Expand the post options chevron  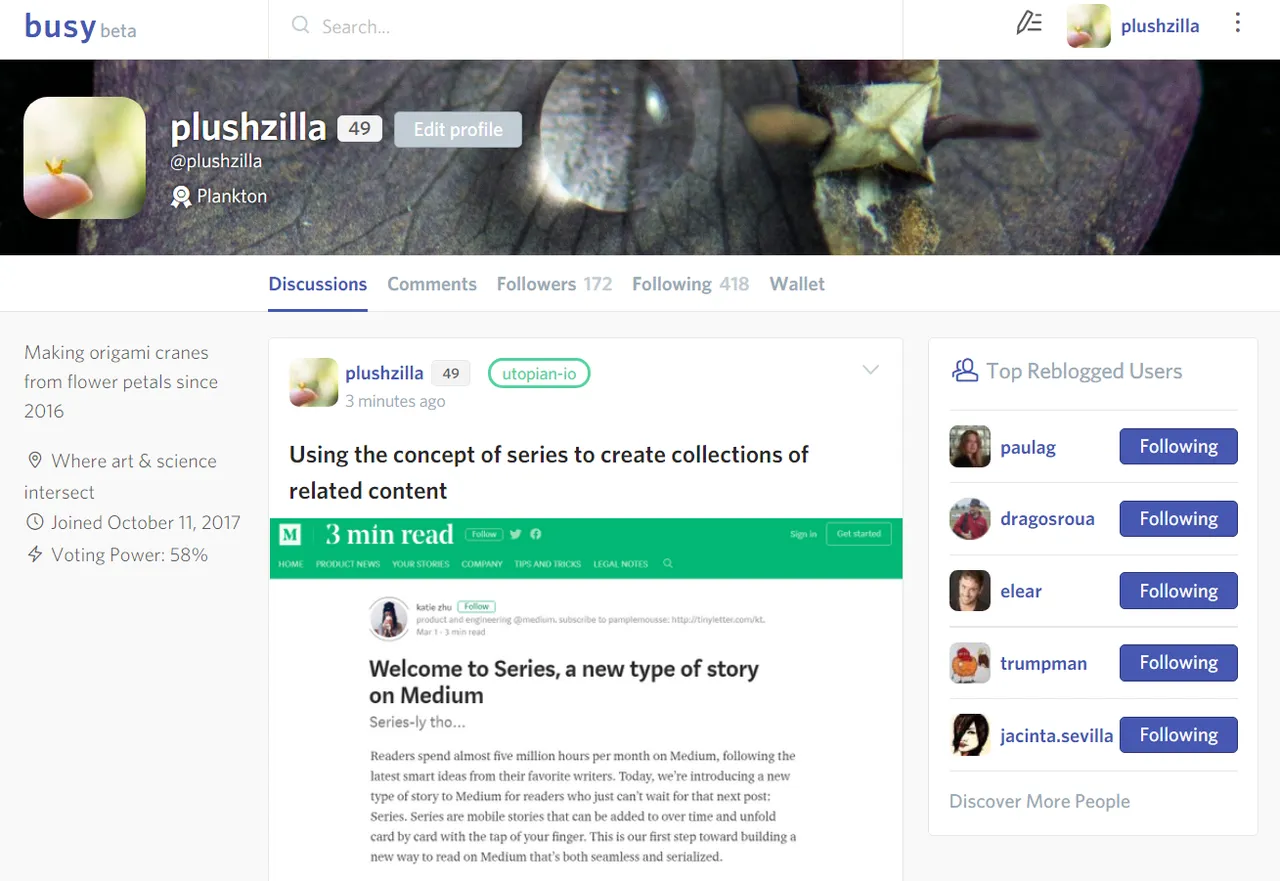click(x=871, y=370)
